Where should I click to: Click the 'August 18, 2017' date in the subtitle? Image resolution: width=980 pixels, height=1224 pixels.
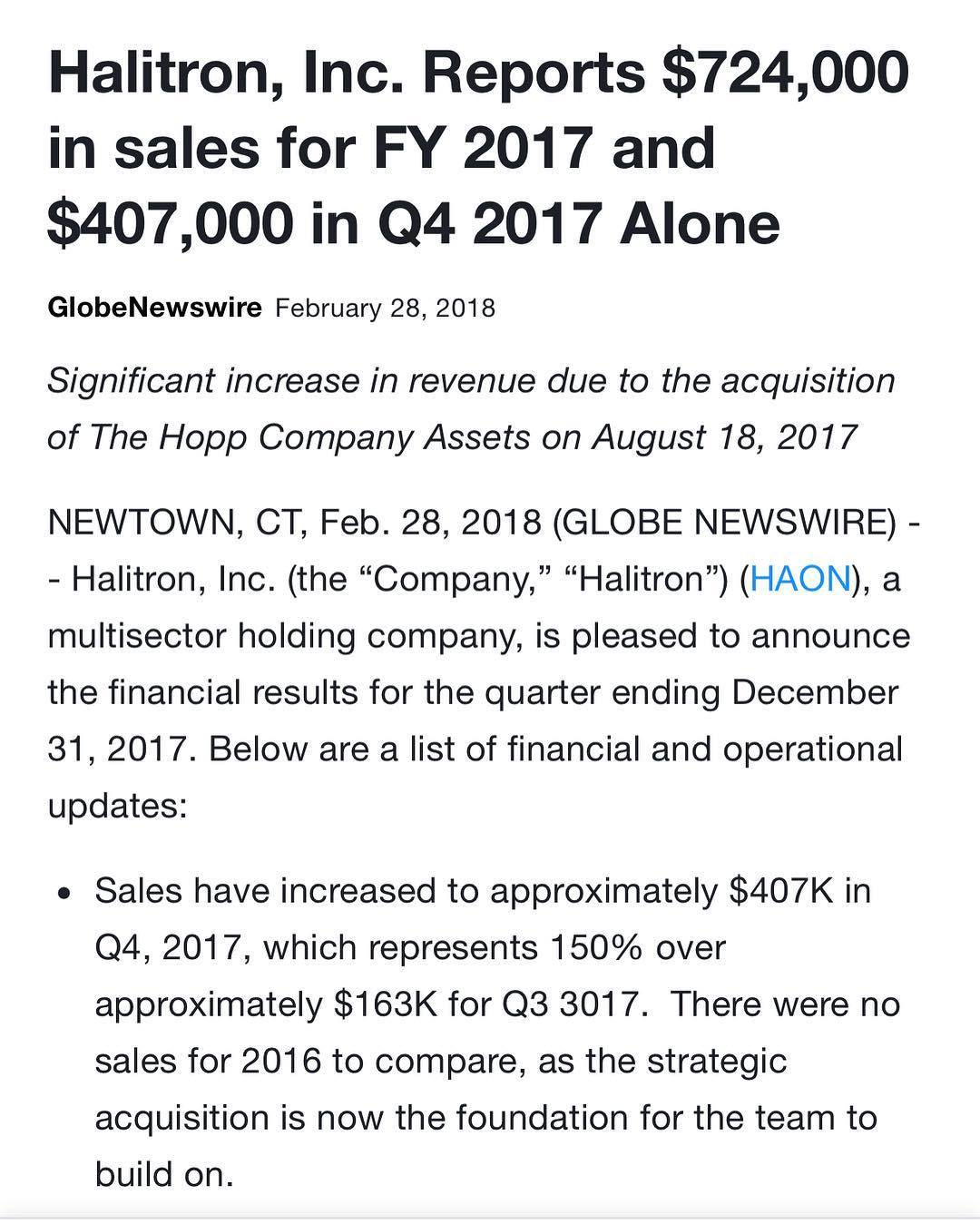tap(725, 436)
